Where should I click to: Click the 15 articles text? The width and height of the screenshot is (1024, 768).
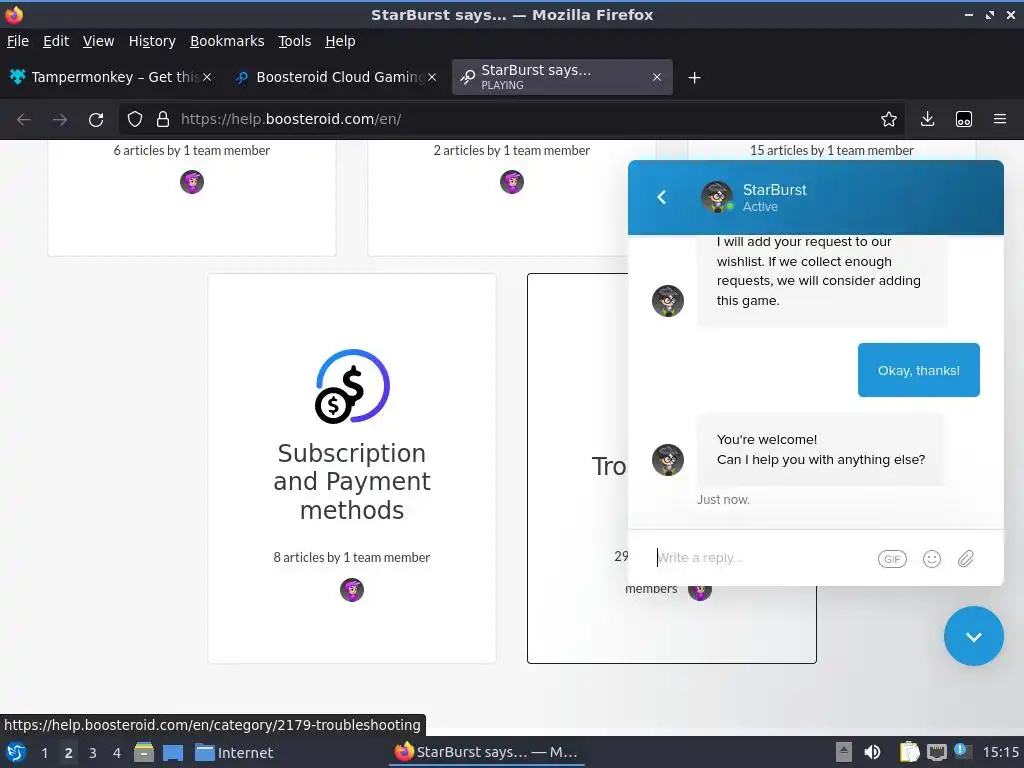[831, 150]
